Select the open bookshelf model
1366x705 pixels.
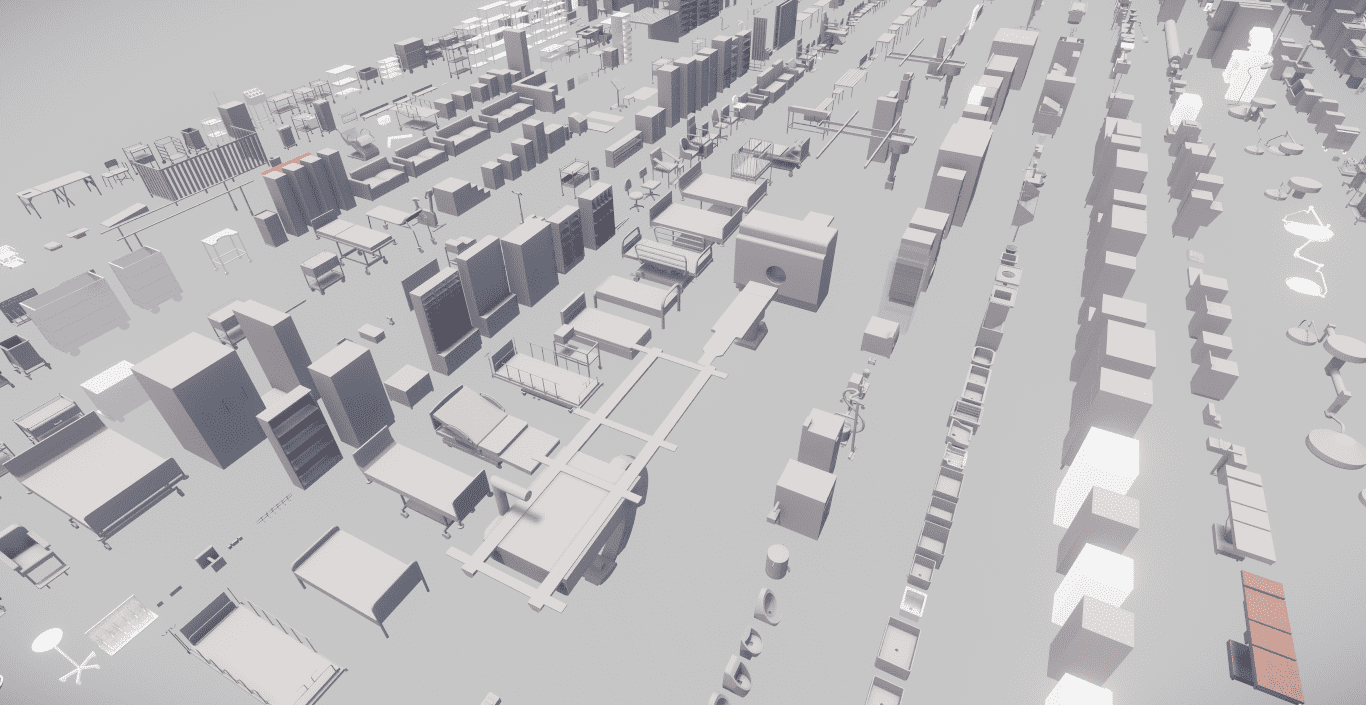tap(299, 436)
